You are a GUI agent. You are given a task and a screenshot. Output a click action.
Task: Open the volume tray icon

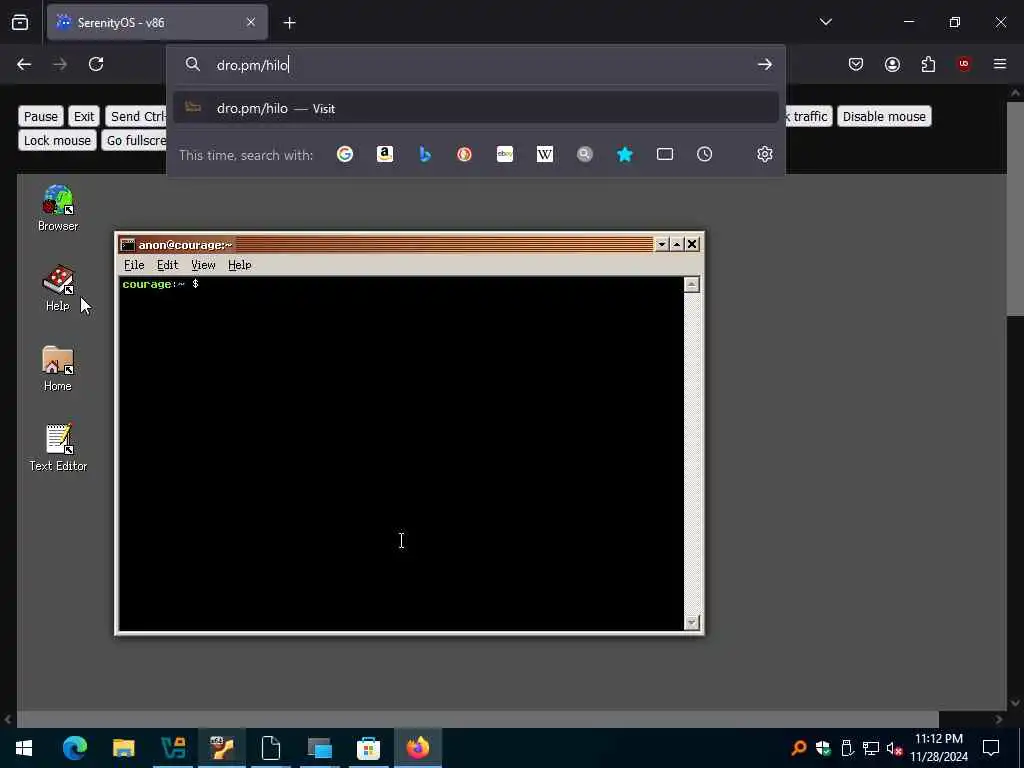click(x=893, y=748)
